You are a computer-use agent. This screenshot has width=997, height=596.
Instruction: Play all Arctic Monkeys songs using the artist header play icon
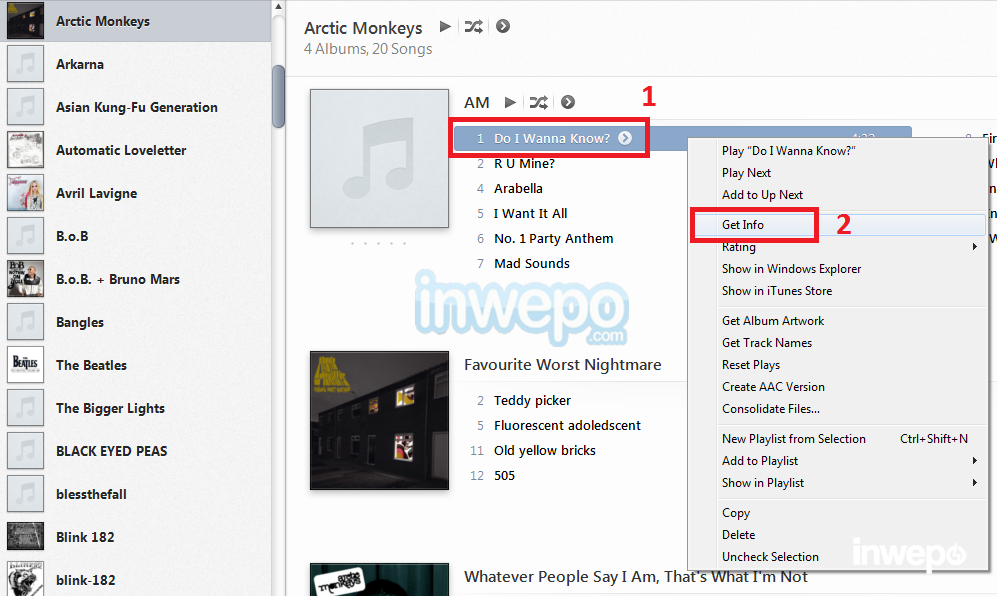(445, 27)
